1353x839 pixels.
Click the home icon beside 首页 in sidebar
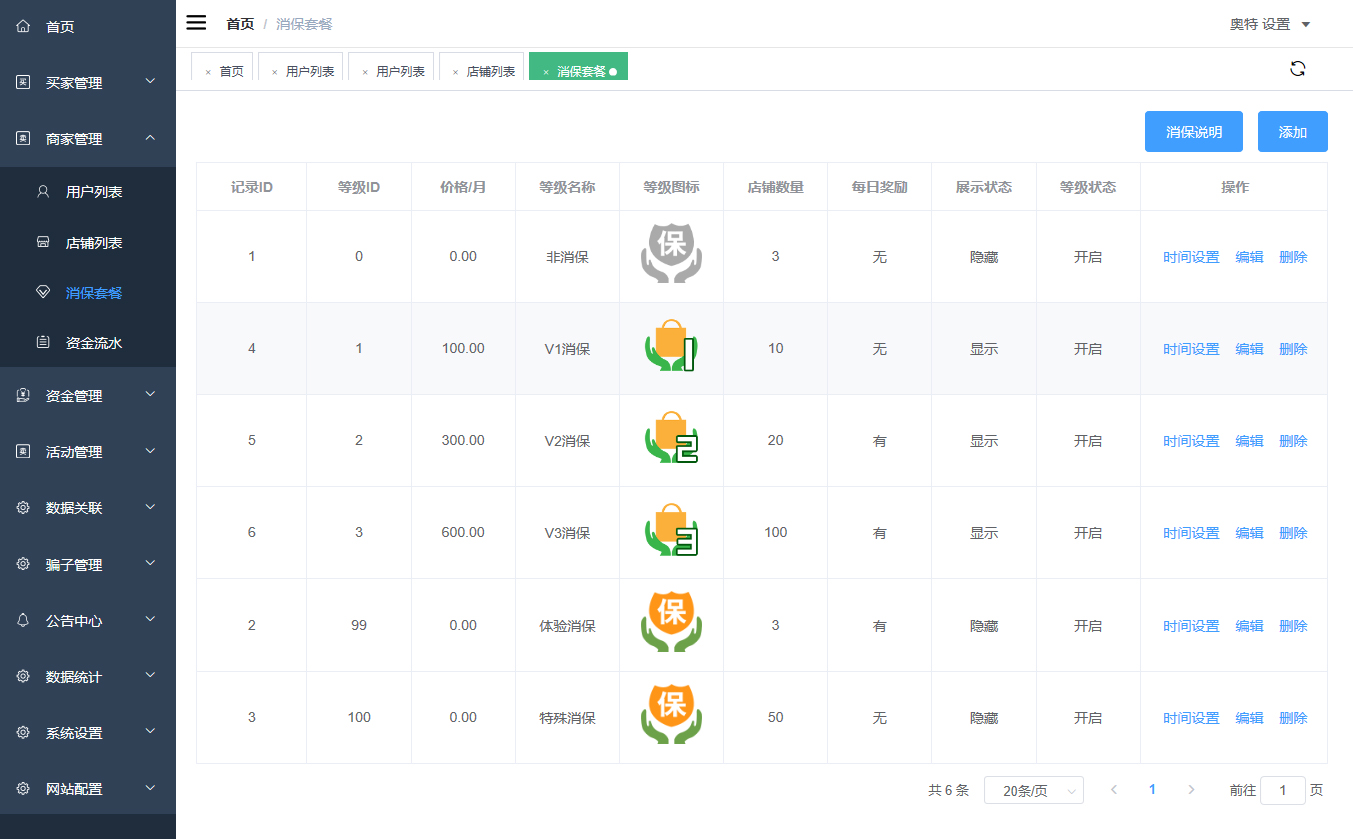24,27
